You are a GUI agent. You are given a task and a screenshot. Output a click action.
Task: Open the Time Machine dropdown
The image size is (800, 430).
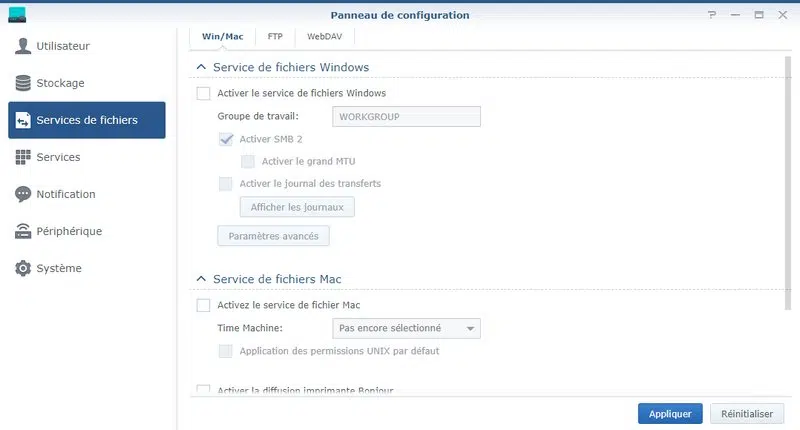point(406,328)
